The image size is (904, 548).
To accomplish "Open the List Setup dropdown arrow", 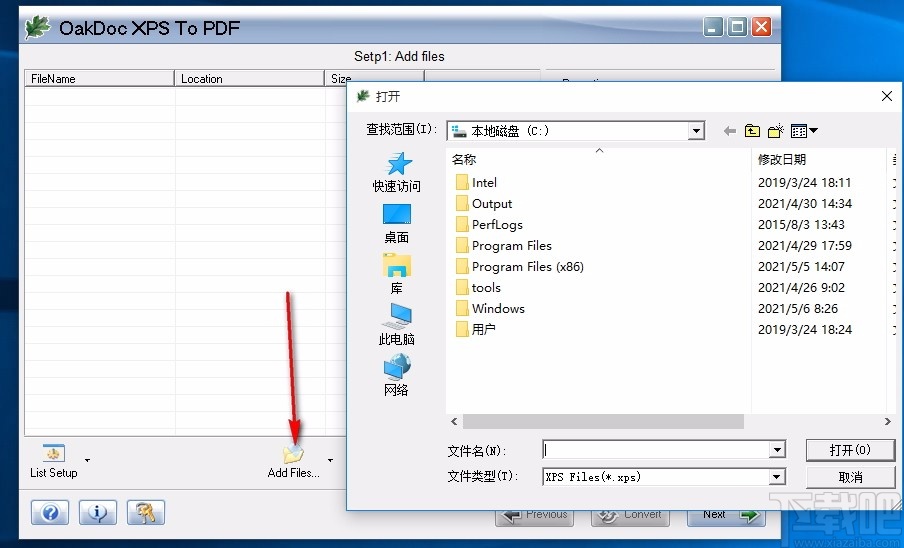I will point(87,460).
